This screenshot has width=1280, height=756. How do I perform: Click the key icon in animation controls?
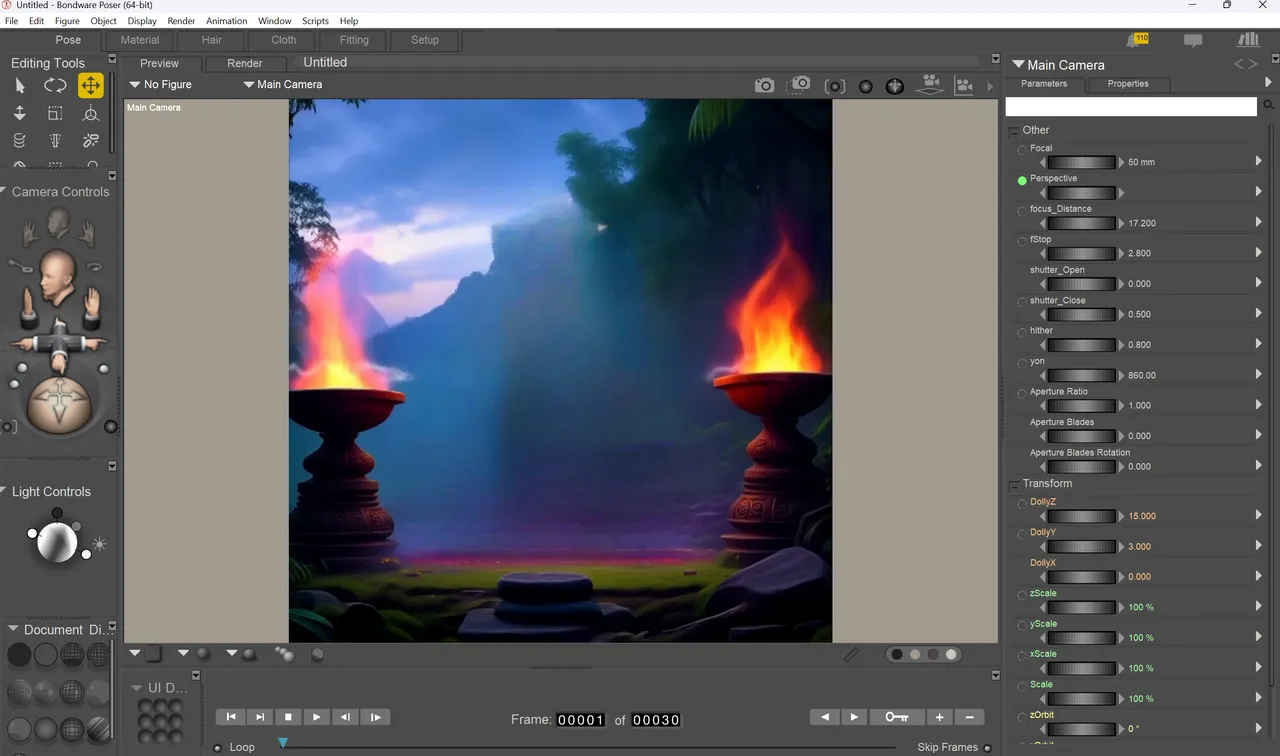pyautogui.click(x=897, y=717)
